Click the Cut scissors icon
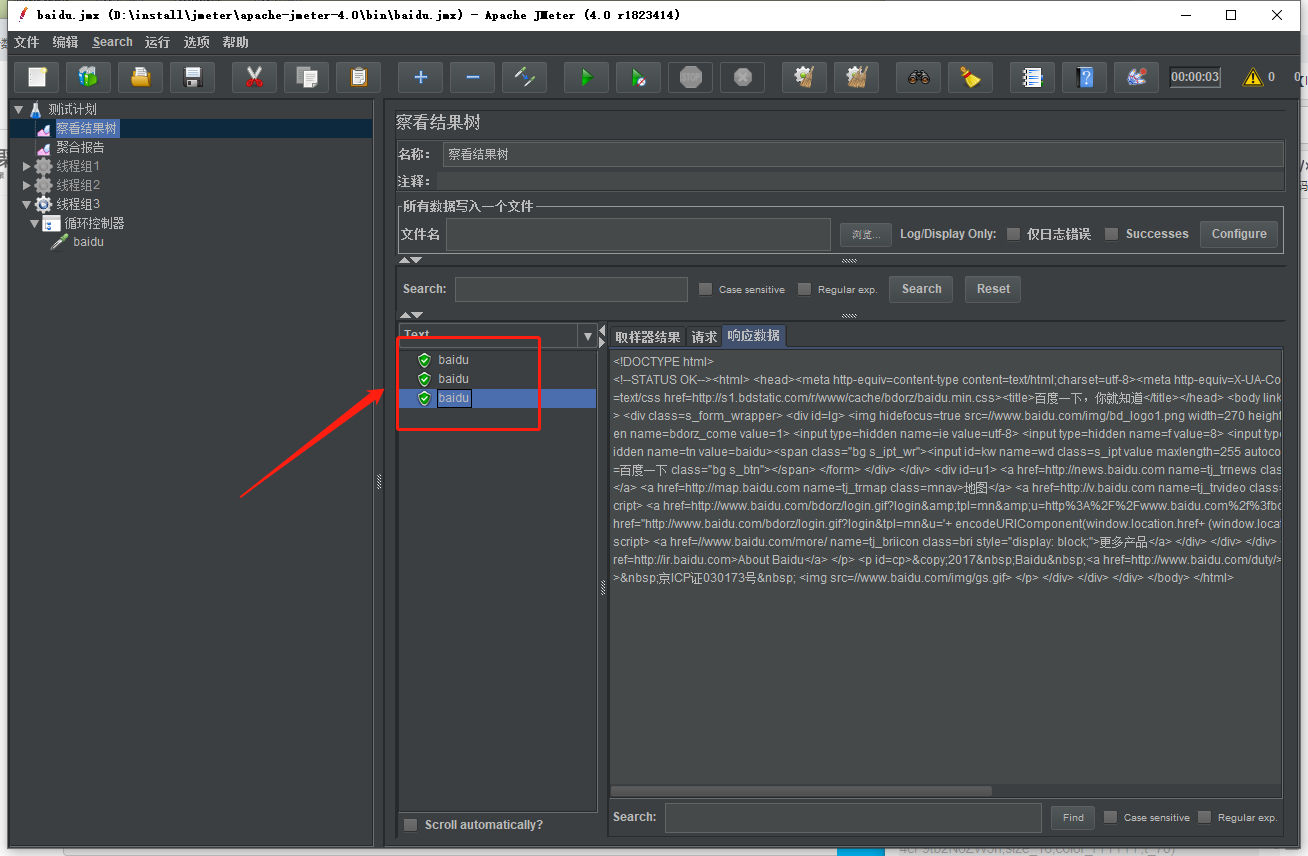 [254, 77]
